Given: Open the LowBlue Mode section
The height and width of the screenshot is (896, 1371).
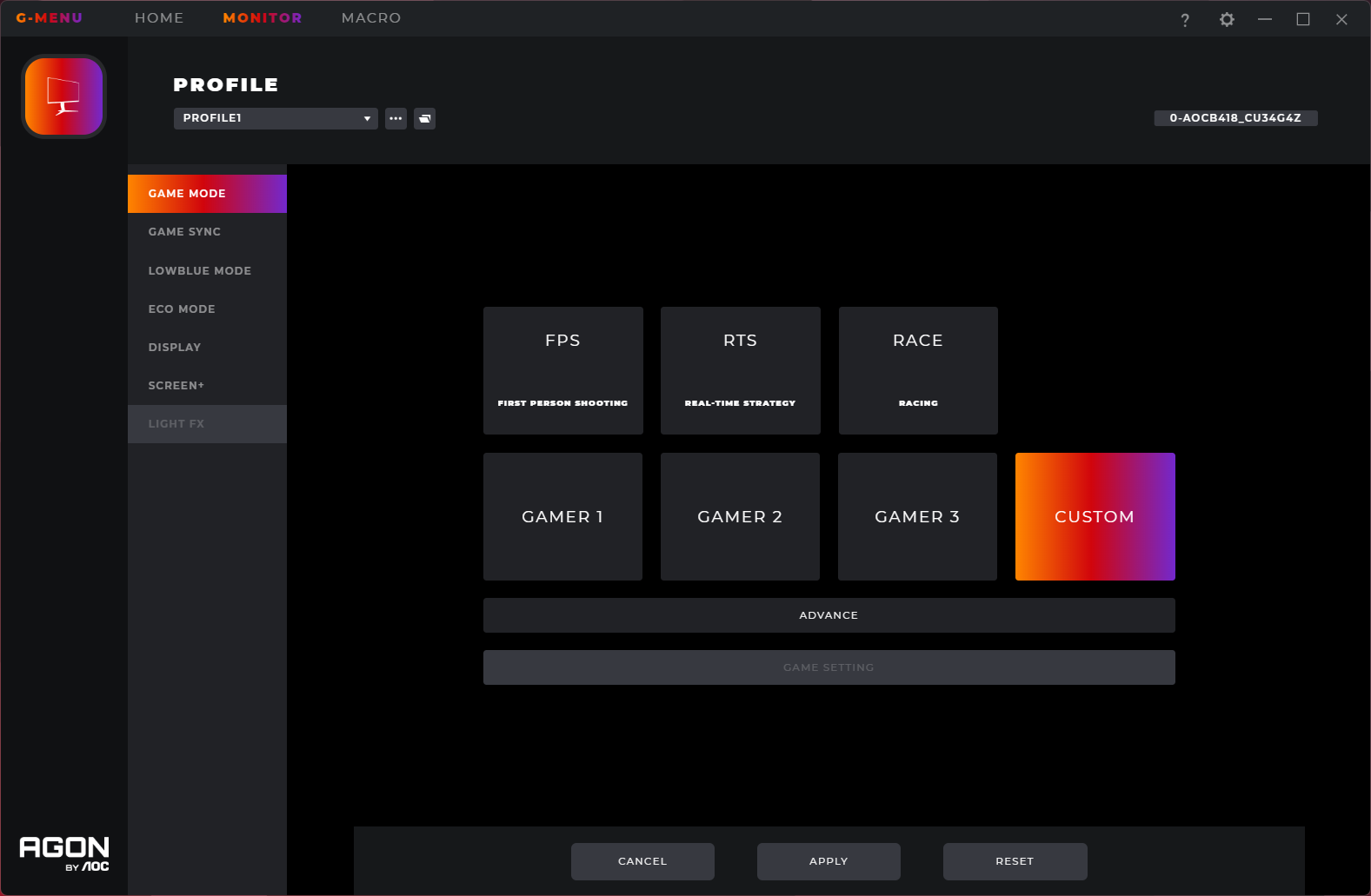Looking at the screenshot, I should 199,270.
